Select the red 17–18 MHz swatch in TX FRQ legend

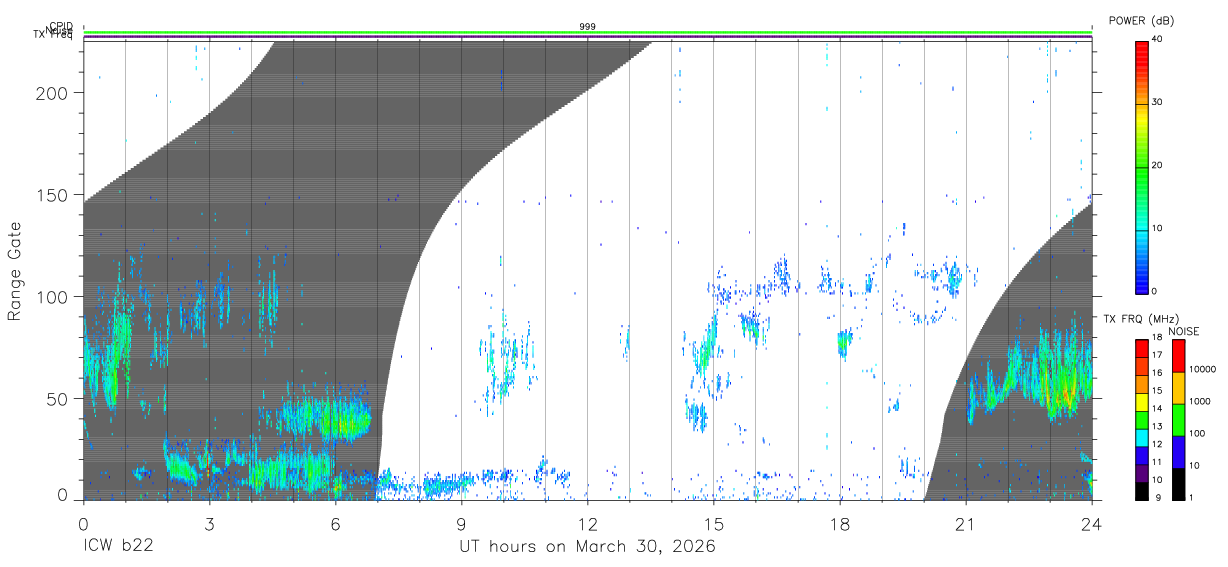pyautogui.click(x=1140, y=349)
